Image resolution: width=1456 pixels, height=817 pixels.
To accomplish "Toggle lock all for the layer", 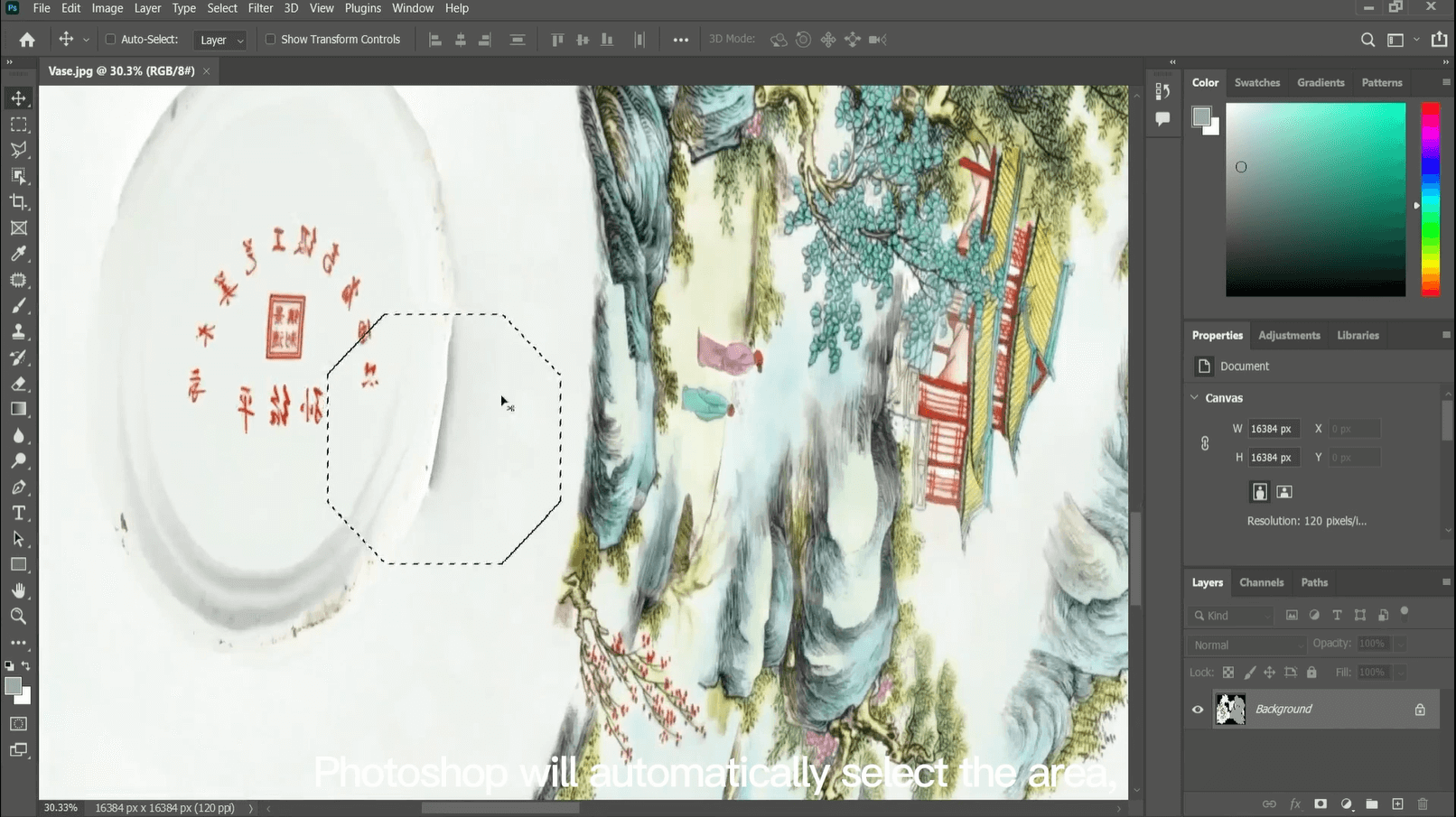I will point(1311,673).
